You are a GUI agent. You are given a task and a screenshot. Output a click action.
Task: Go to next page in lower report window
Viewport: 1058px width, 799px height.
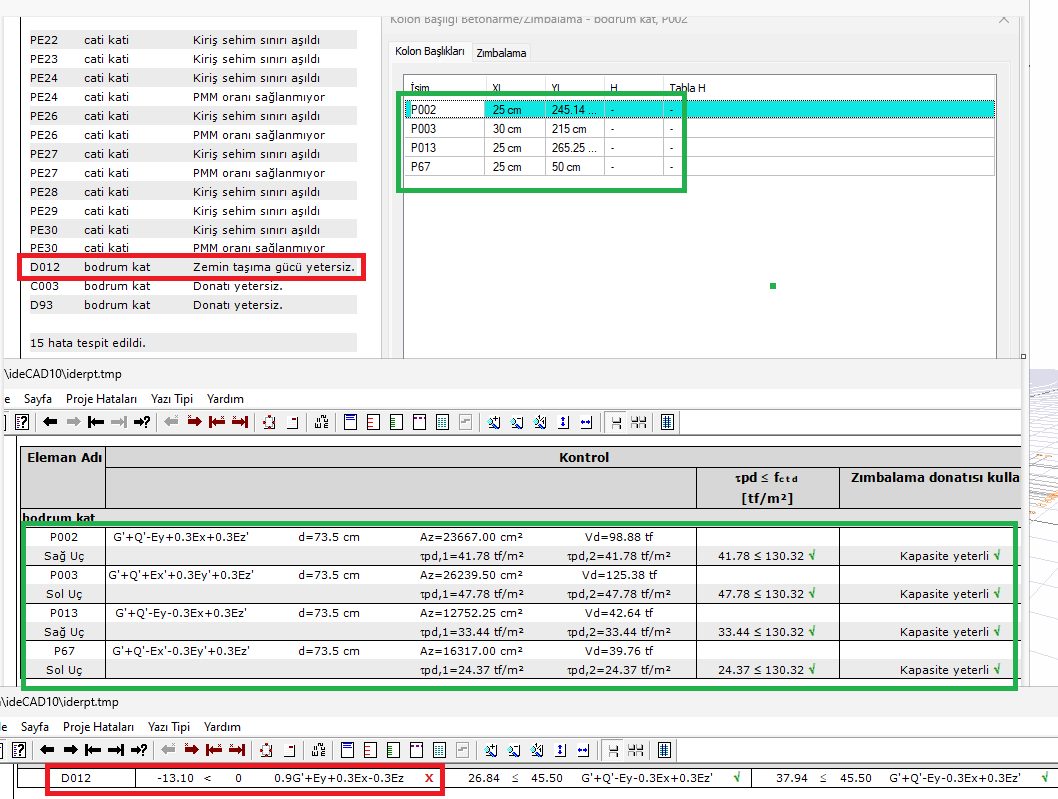[70, 750]
